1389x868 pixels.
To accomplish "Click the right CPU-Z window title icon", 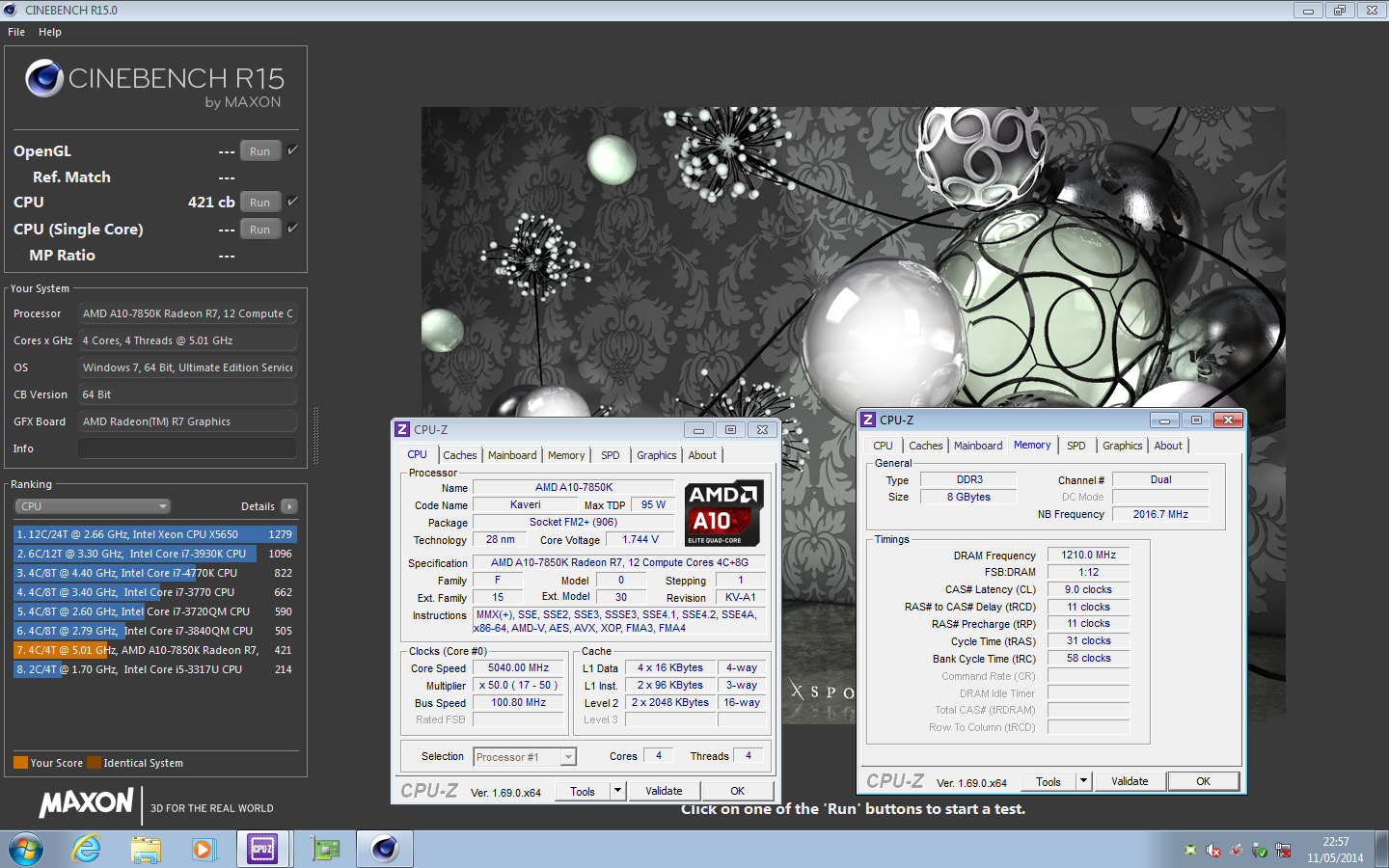I will point(868,420).
